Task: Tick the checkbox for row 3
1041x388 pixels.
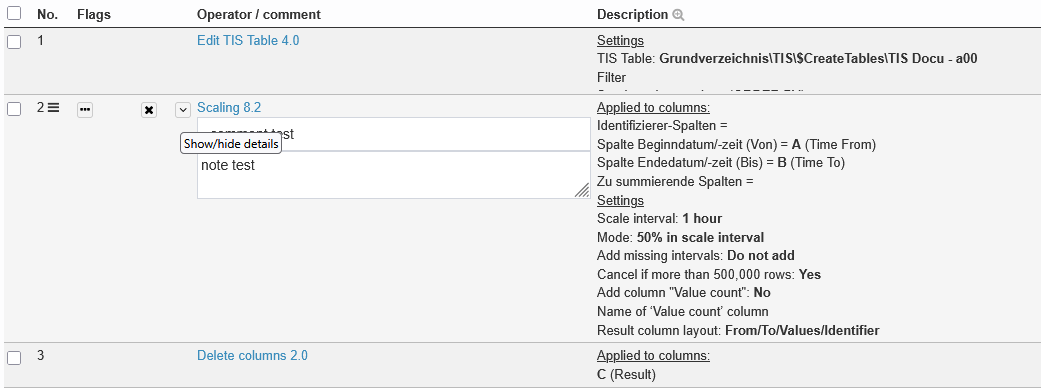Action: tap(14, 357)
